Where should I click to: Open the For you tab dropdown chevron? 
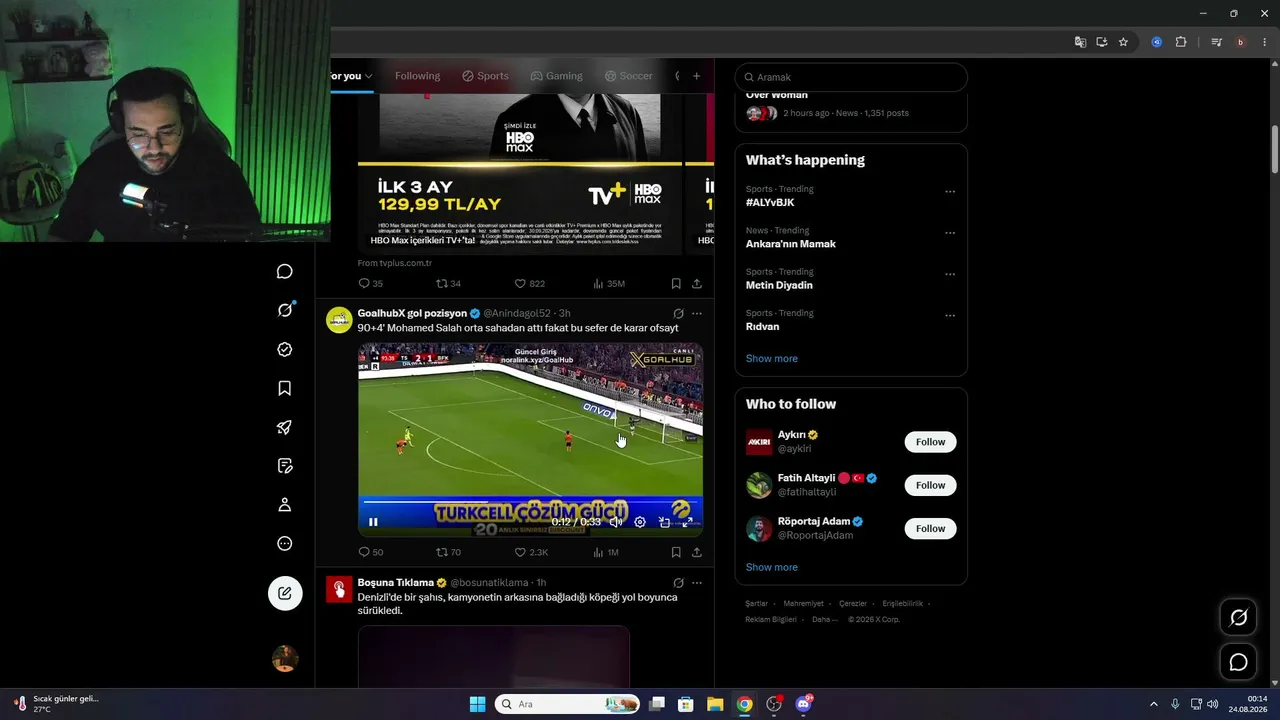[x=369, y=76]
